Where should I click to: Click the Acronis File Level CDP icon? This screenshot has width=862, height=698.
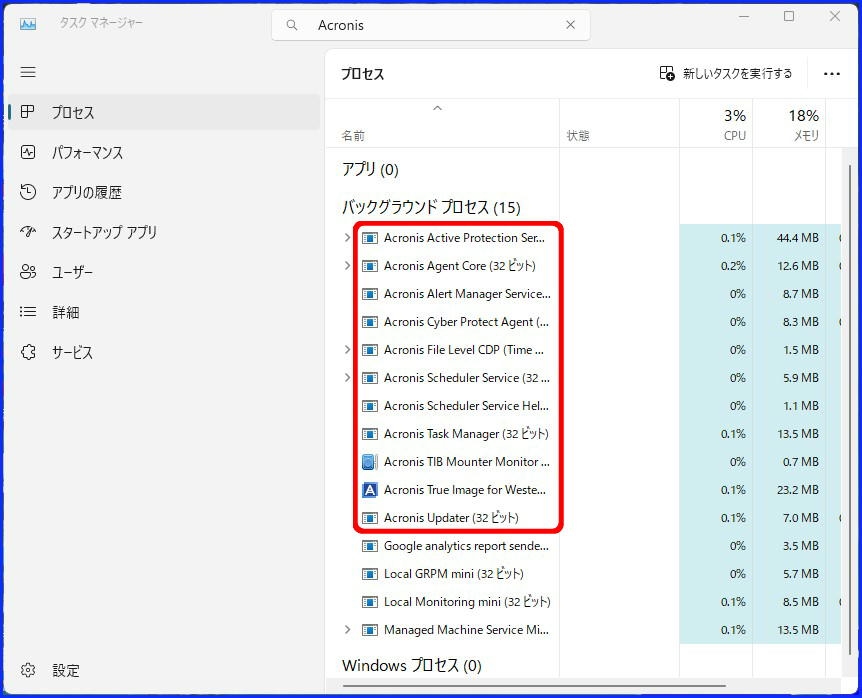tap(370, 350)
